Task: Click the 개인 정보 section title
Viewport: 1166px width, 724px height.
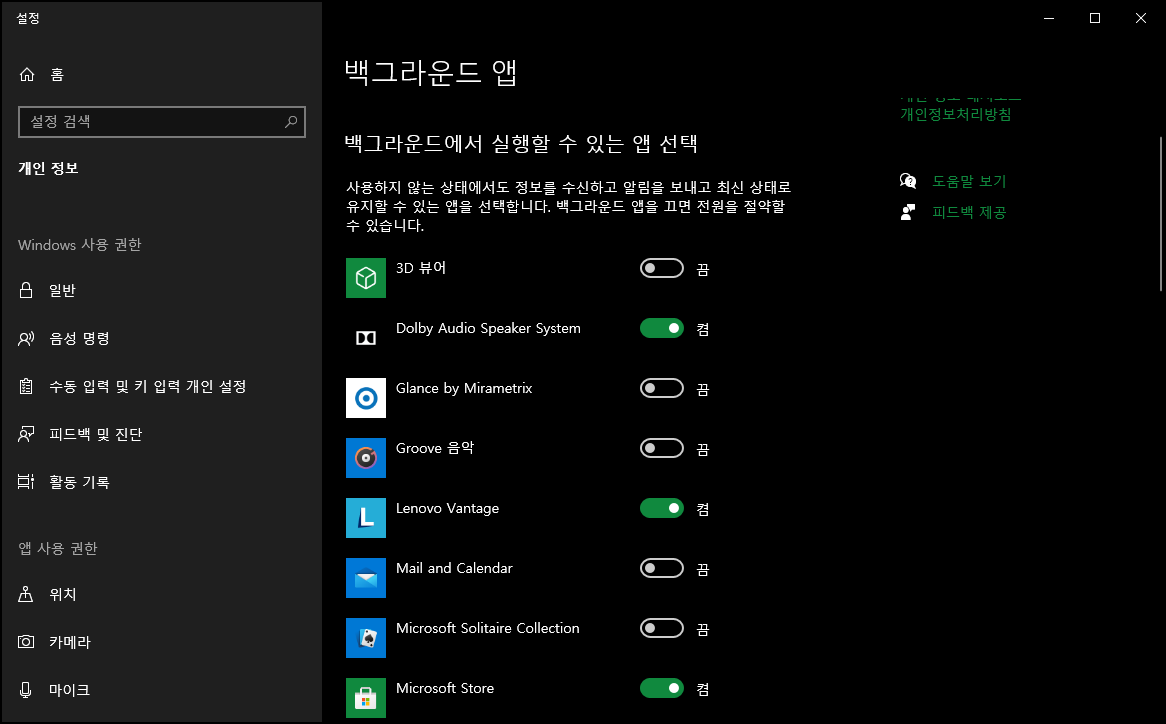Action: pyautogui.click(x=48, y=168)
